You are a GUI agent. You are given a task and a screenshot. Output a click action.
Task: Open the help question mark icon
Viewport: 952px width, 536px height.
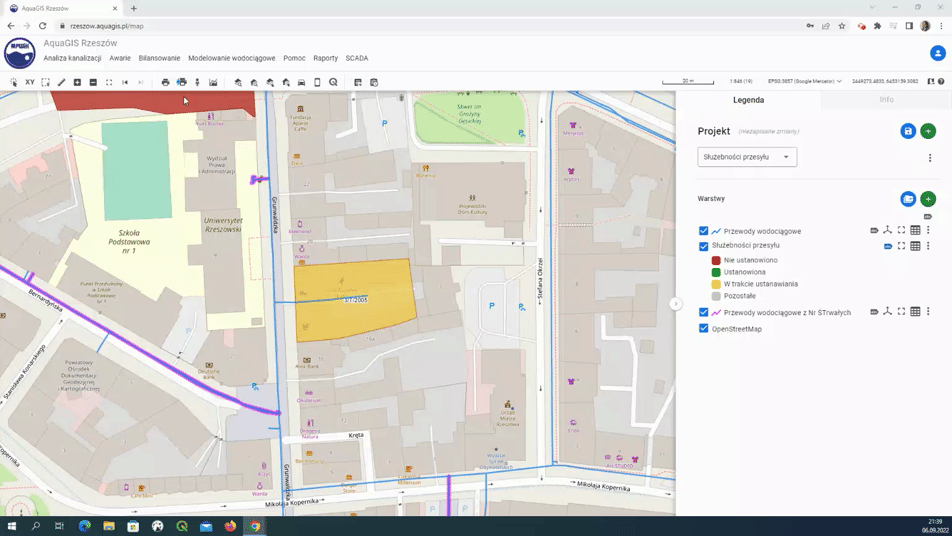(x=941, y=82)
